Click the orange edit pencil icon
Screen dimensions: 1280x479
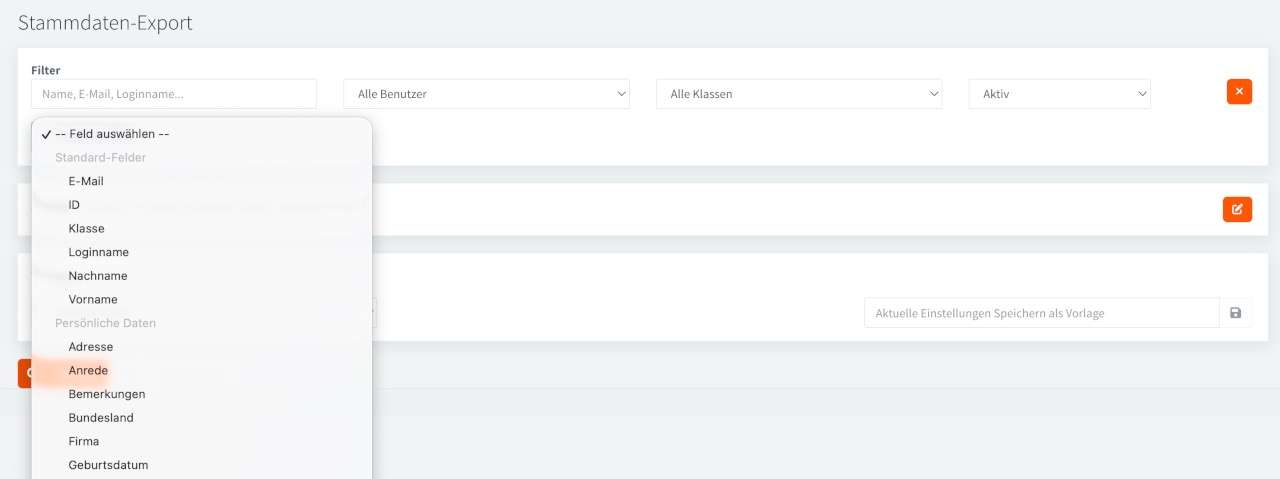click(x=1237, y=209)
